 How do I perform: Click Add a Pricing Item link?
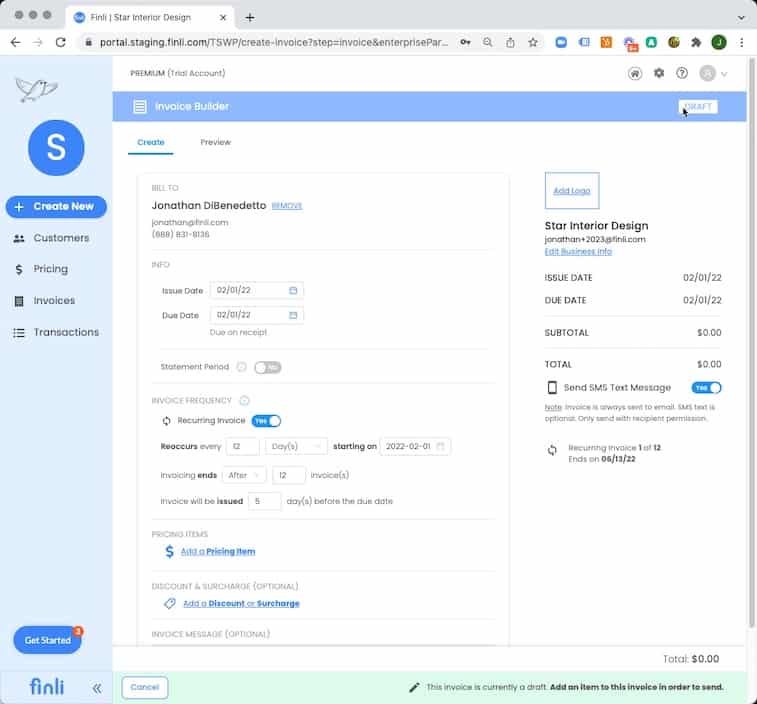point(218,551)
